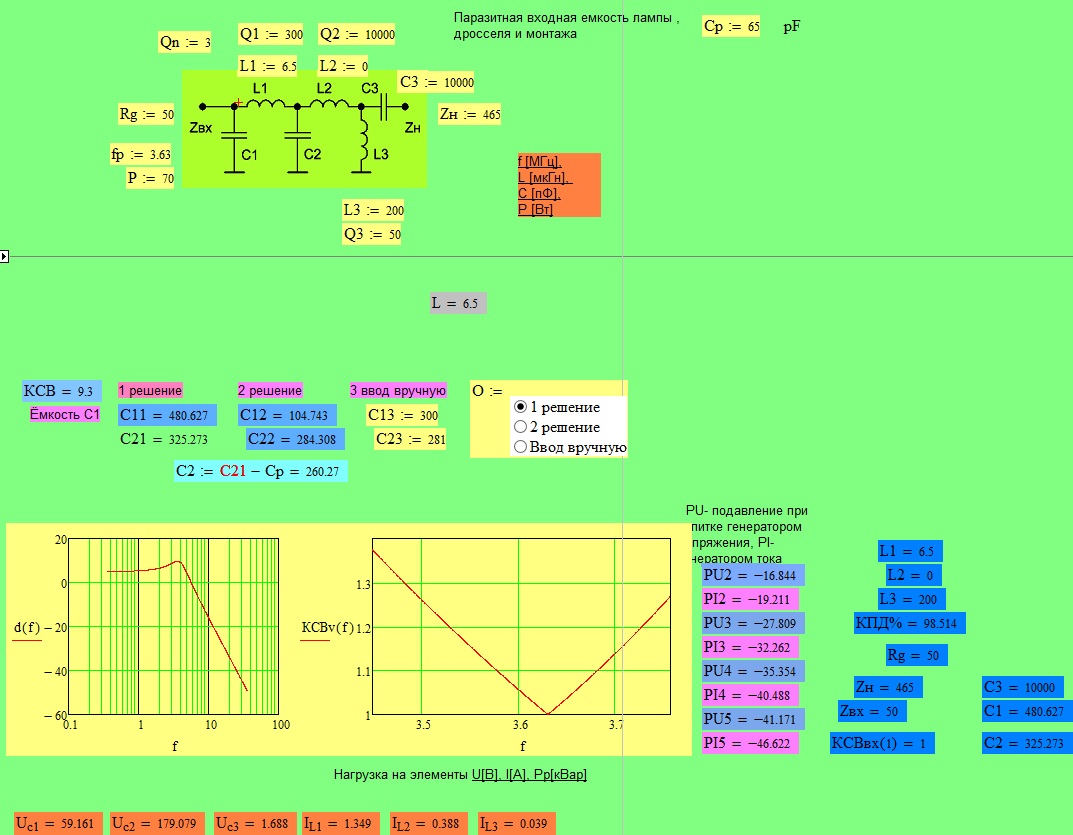
Task: Select the PU3 = −27.809 result
Action: click(753, 623)
